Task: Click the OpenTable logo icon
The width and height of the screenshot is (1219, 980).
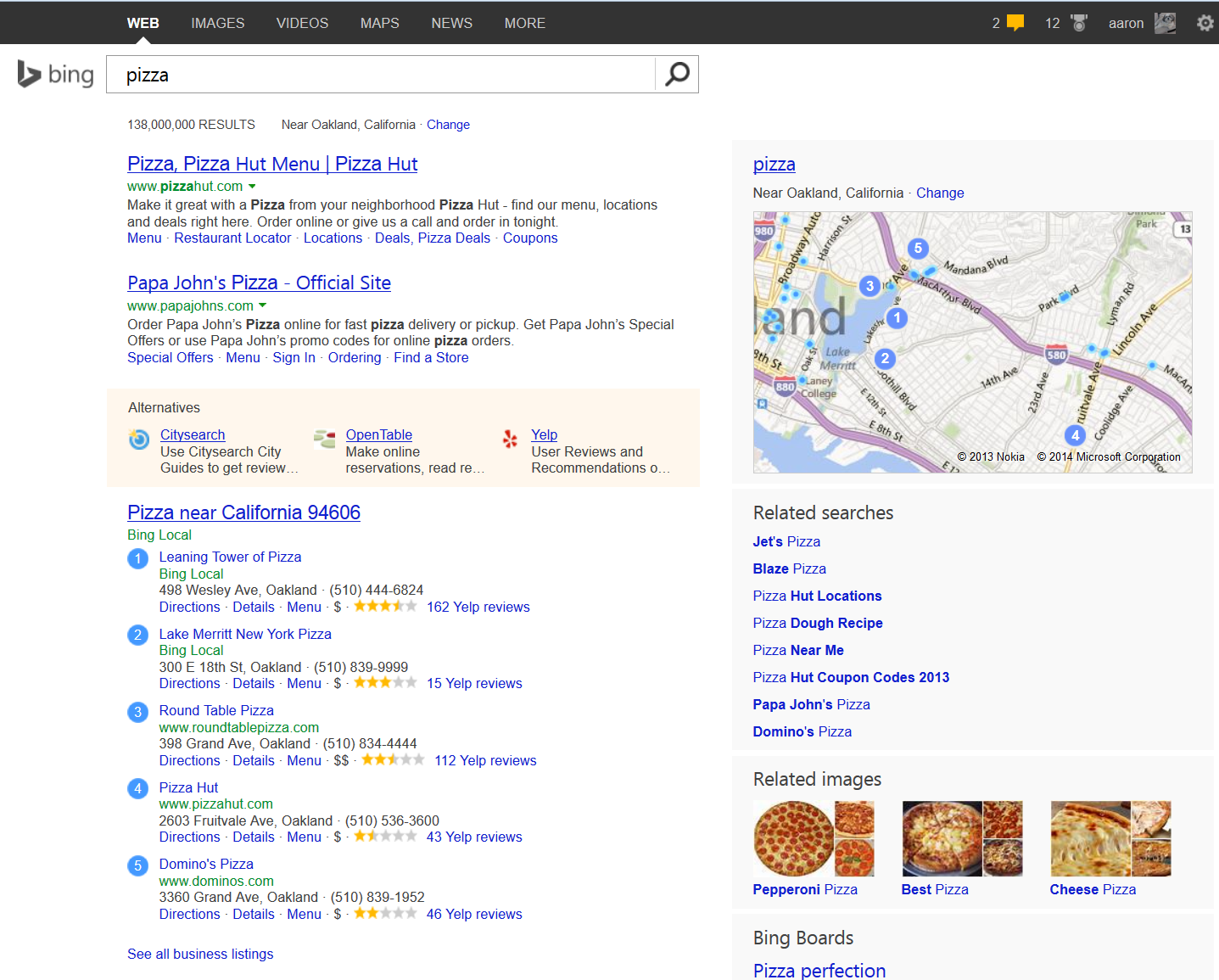Action: click(324, 439)
